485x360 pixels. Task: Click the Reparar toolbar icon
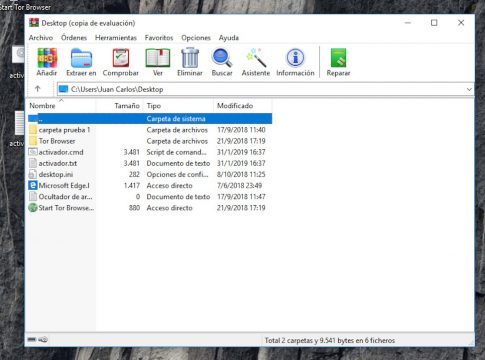click(338, 58)
